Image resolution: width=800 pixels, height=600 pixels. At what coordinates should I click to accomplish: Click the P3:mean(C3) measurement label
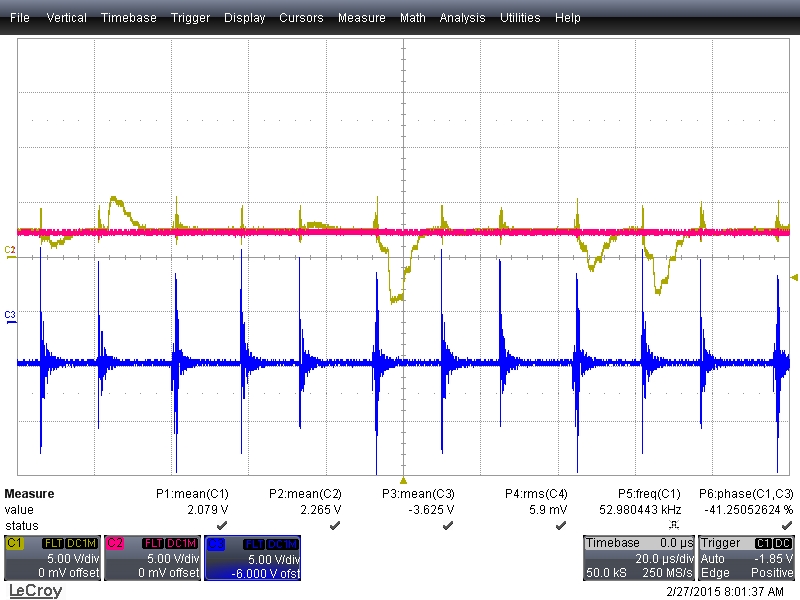pos(418,494)
